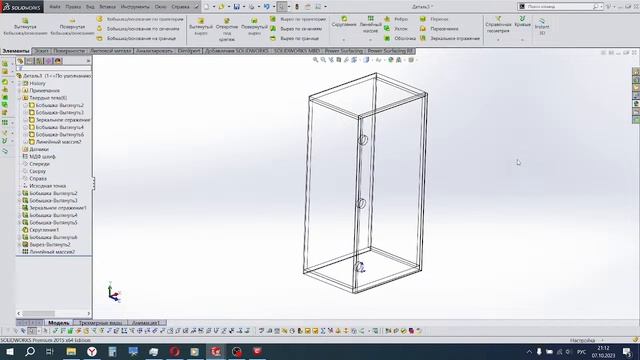Open the Save dropdown arrow
This screenshot has width=640, height=360.
click(x=244, y=7)
